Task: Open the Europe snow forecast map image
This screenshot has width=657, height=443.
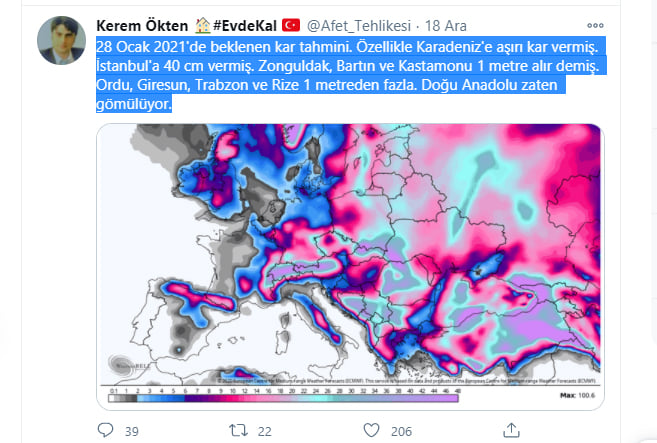Action: click(x=350, y=267)
